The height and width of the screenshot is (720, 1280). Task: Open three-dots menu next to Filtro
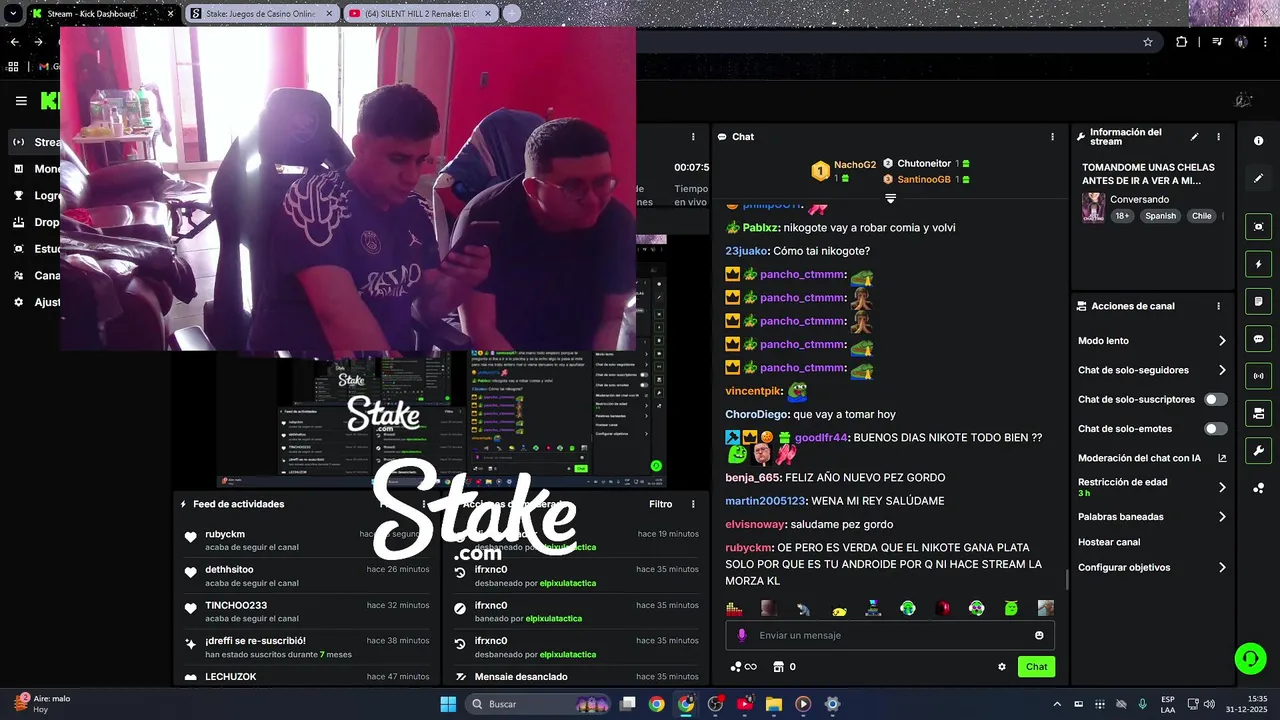693,504
